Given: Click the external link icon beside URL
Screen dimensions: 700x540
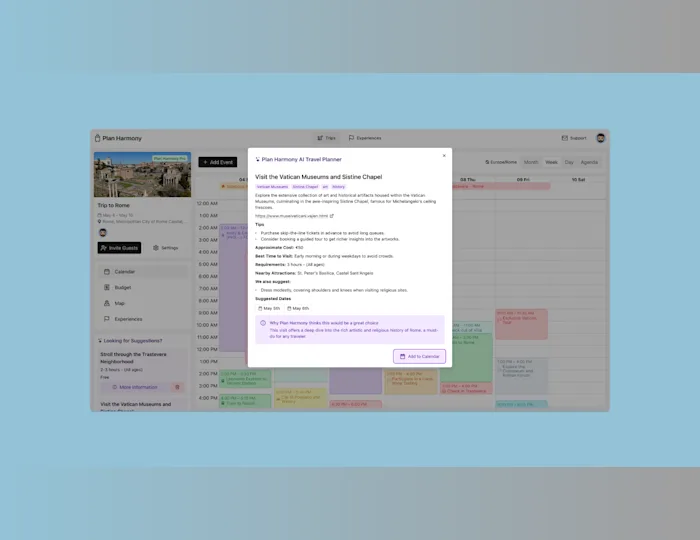Looking at the screenshot, I should (332, 216).
